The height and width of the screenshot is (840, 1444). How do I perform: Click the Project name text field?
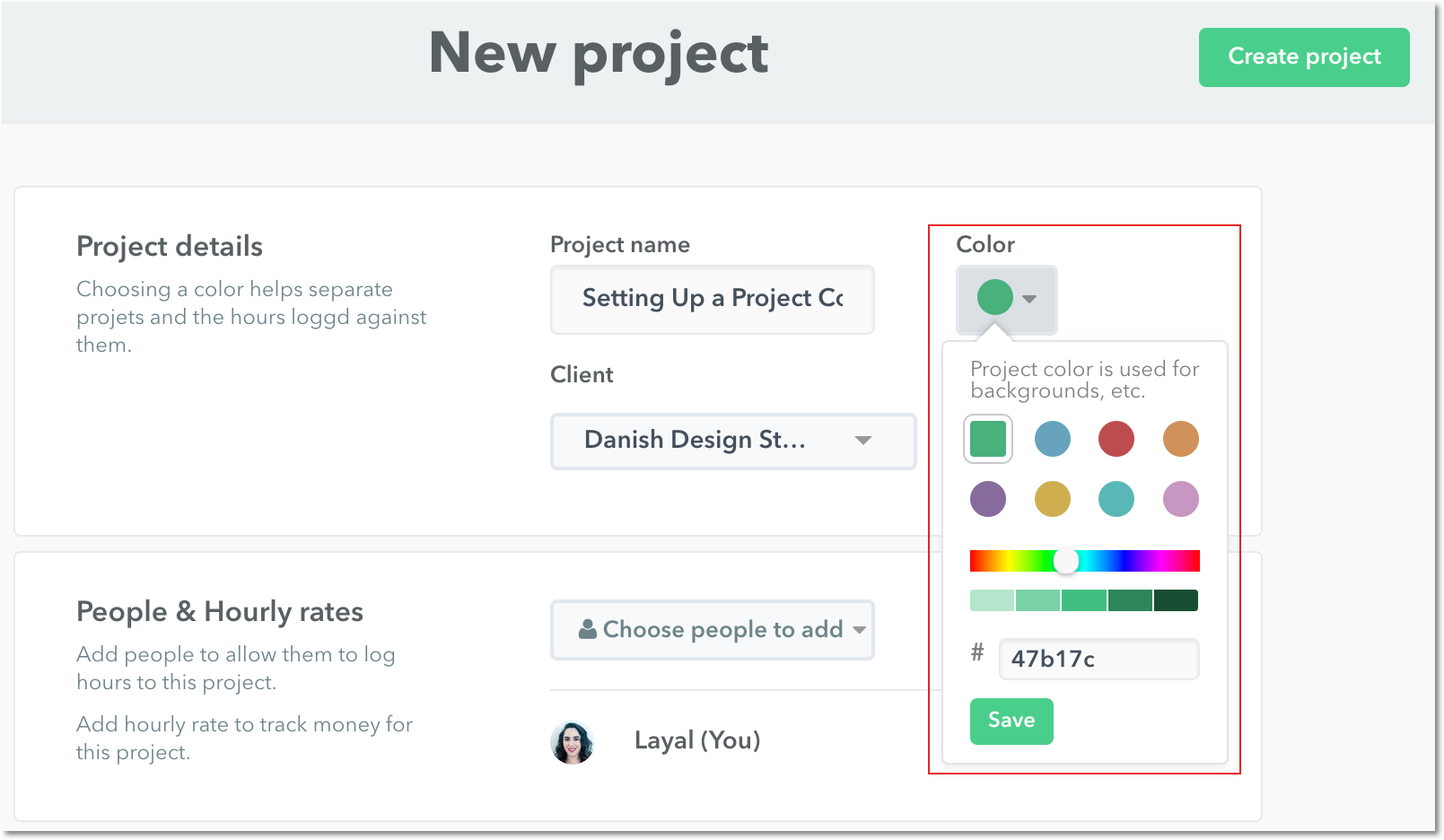pyautogui.click(x=713, y=299)
